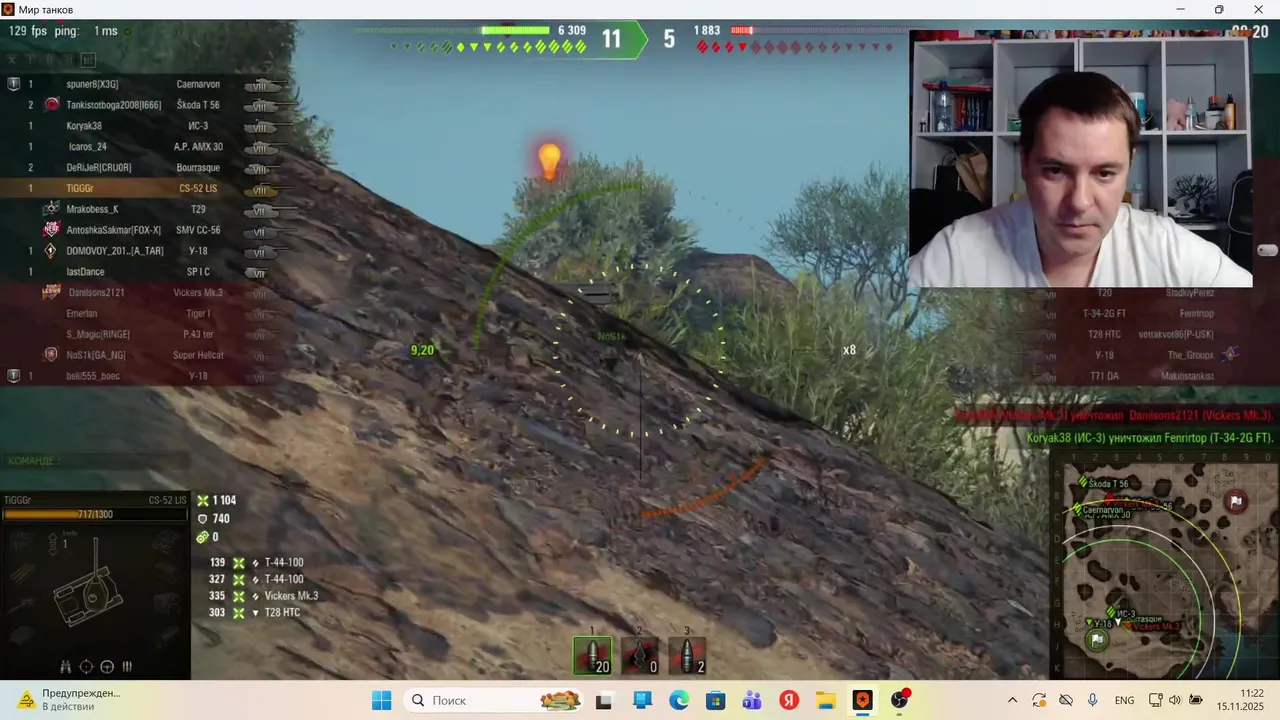This screenshot has width=1280, height=720.
Task: Click the allied team 6 309 HP bar
Action: click(516, 31)
